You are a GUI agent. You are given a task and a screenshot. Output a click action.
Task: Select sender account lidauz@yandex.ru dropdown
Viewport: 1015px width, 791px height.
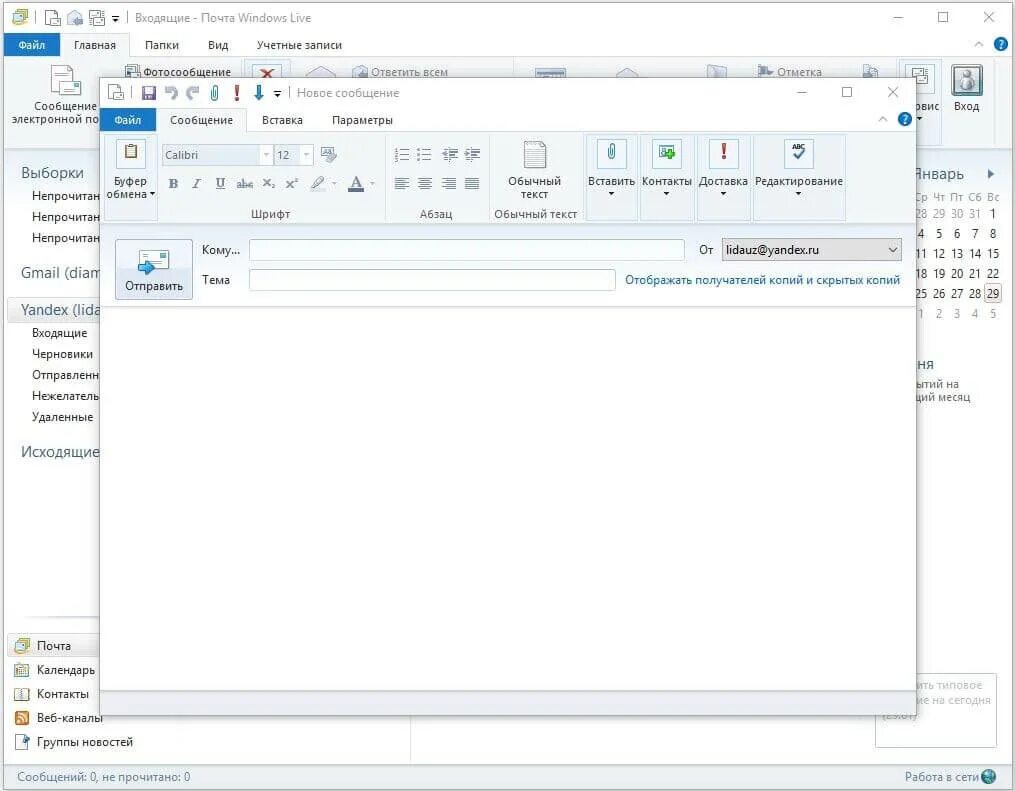(x=812, y=250)
